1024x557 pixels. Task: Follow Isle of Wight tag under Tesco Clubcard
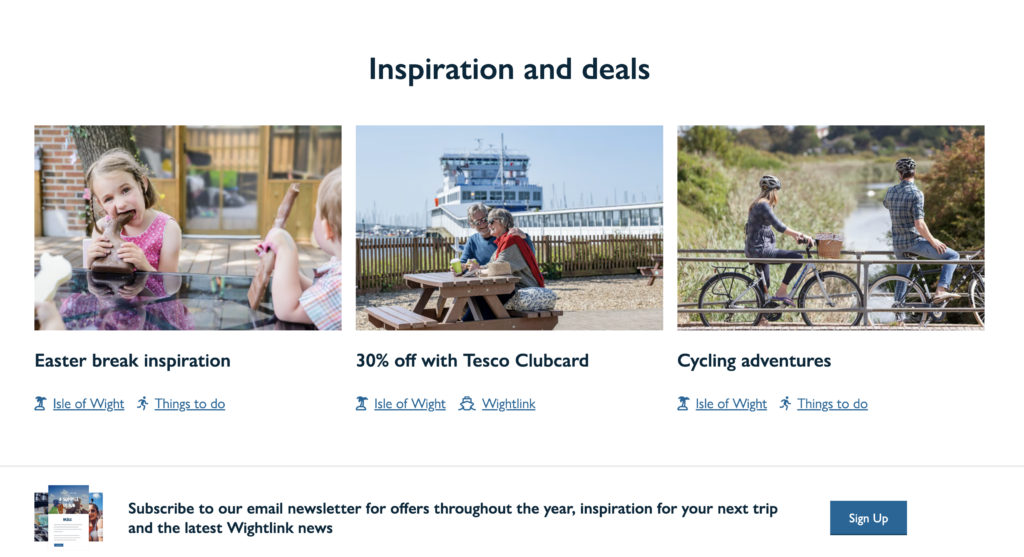410,404
